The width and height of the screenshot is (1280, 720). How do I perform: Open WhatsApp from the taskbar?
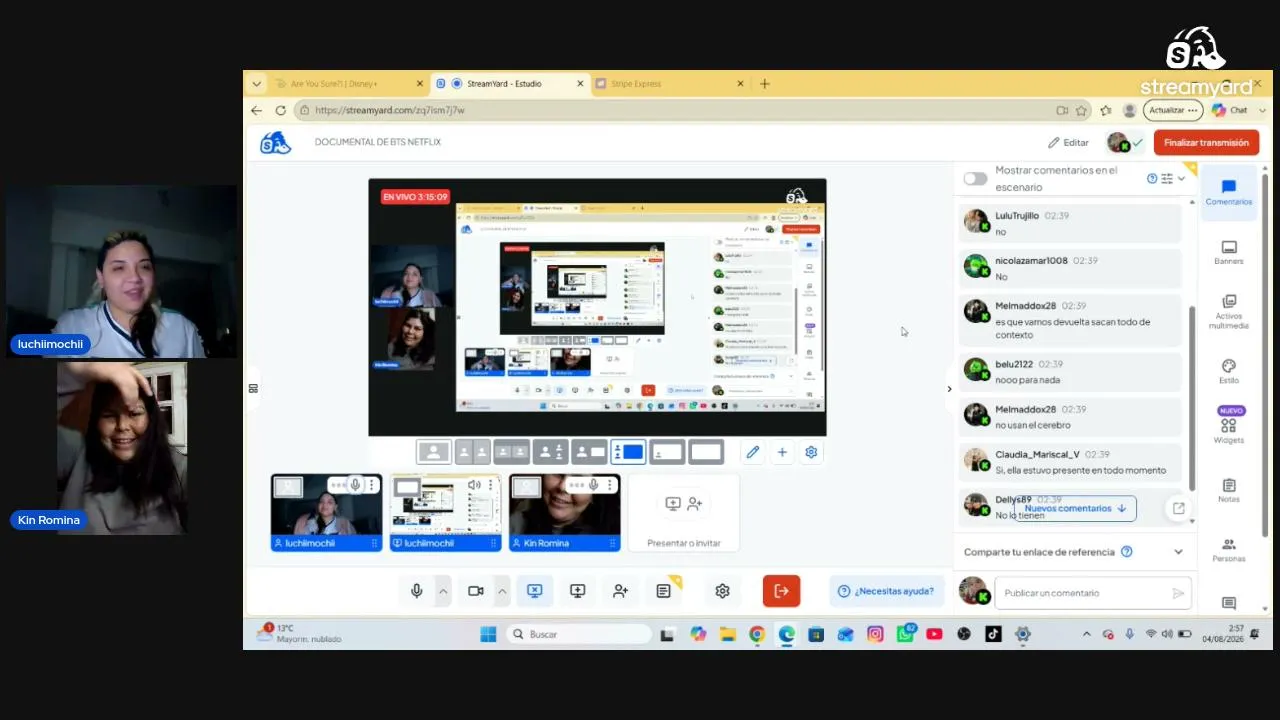905,634
